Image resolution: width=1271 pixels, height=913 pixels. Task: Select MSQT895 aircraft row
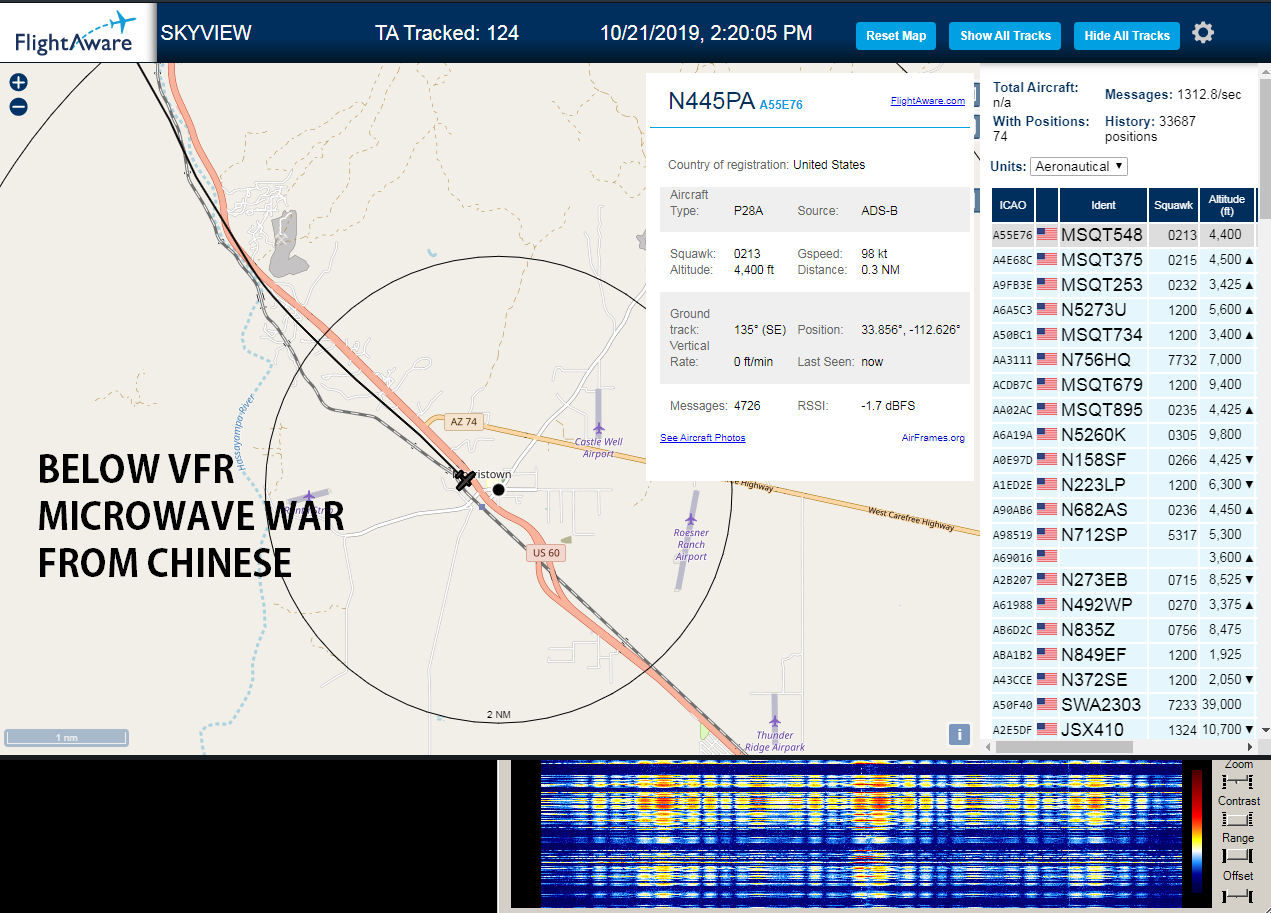1123,410
